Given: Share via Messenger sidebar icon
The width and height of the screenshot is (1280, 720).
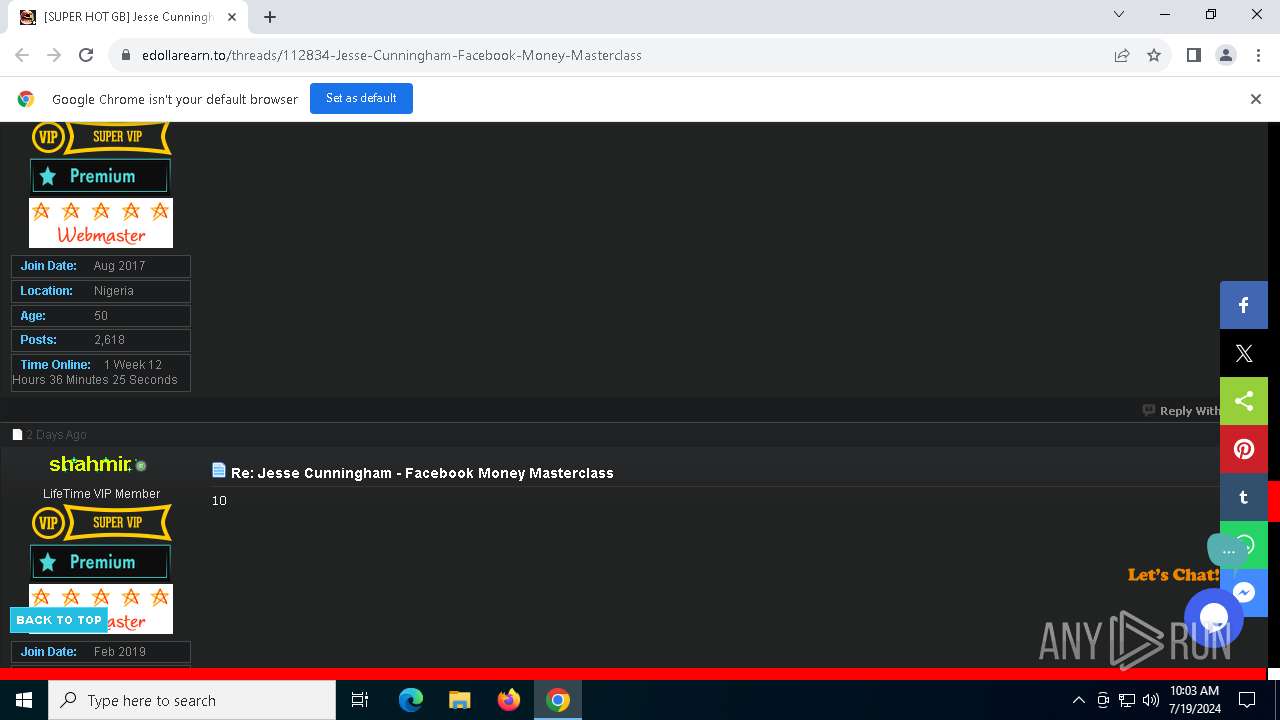Looking at the screenshot, I should [1244, 593].
